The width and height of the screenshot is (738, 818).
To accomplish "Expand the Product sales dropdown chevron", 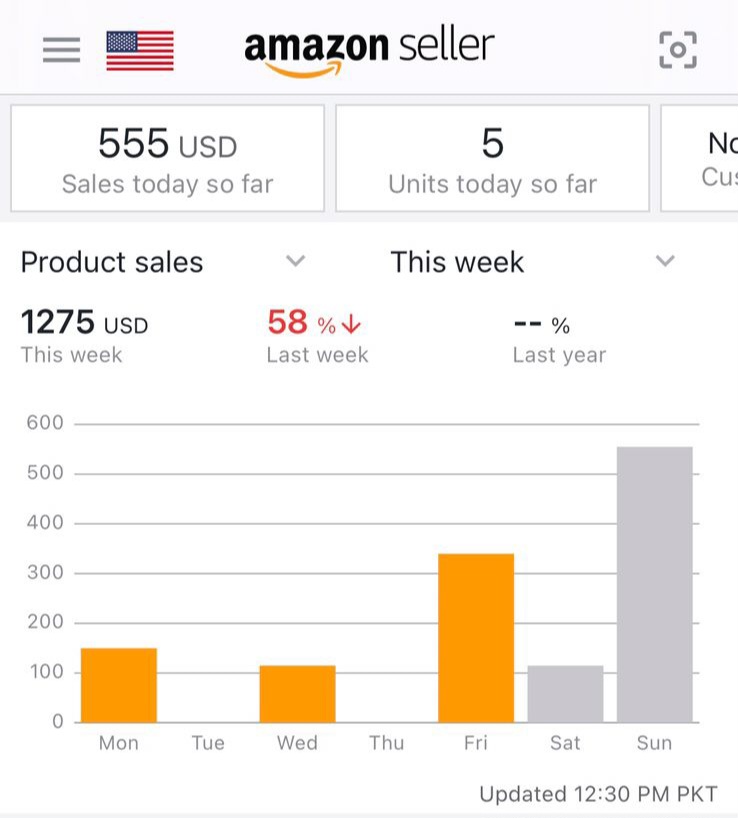I will click(x=295, y=261).
